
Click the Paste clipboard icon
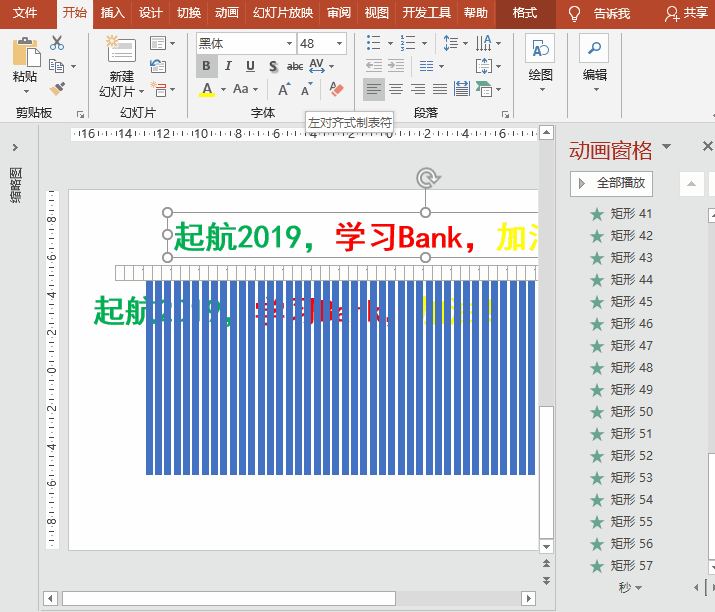click(26, 52)
